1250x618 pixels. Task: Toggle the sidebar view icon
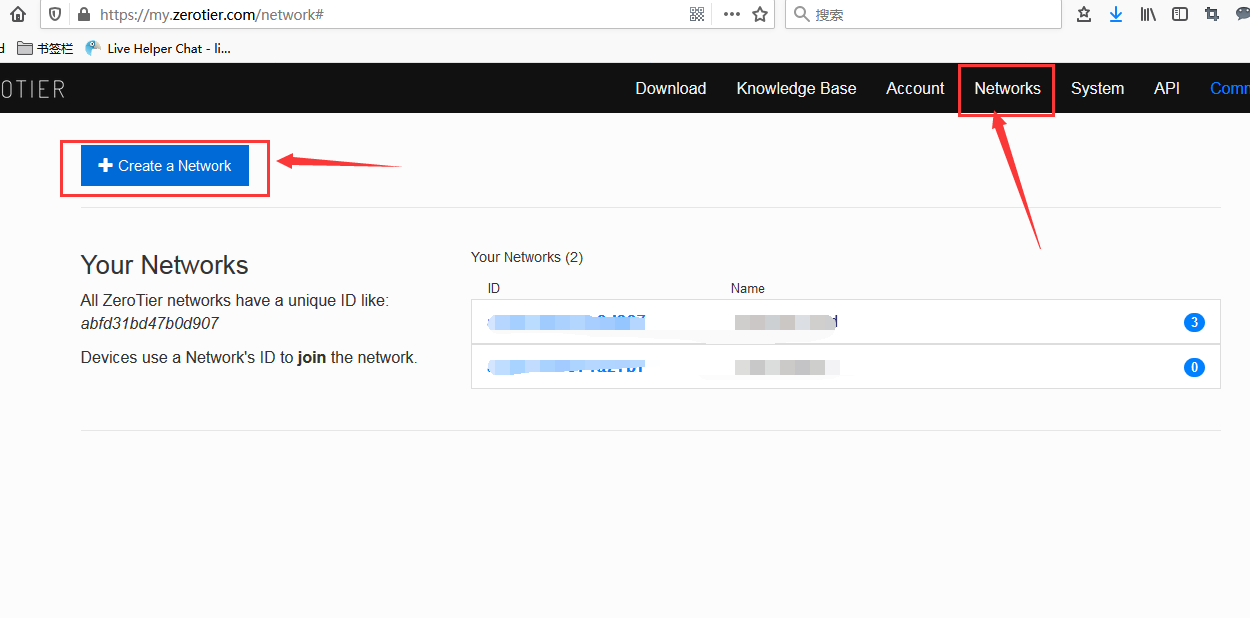point(1180,14)
